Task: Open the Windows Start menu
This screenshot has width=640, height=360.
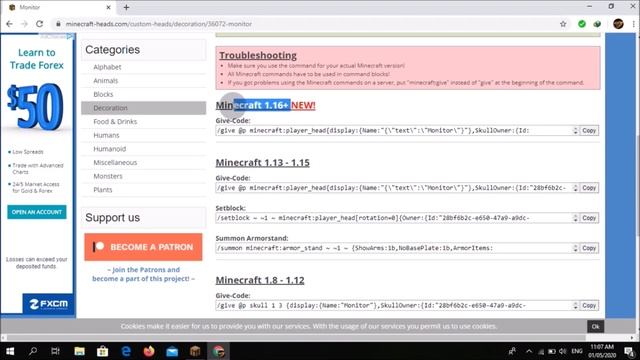Action: 10,351
